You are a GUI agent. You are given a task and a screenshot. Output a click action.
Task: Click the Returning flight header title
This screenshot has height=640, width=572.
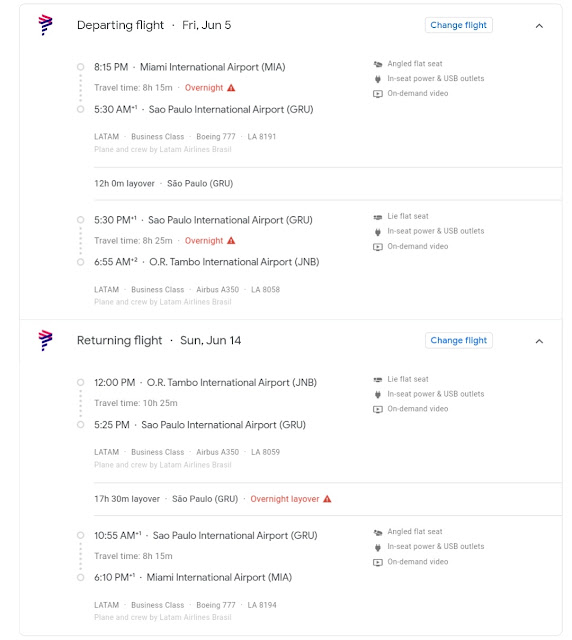(119, 340)
